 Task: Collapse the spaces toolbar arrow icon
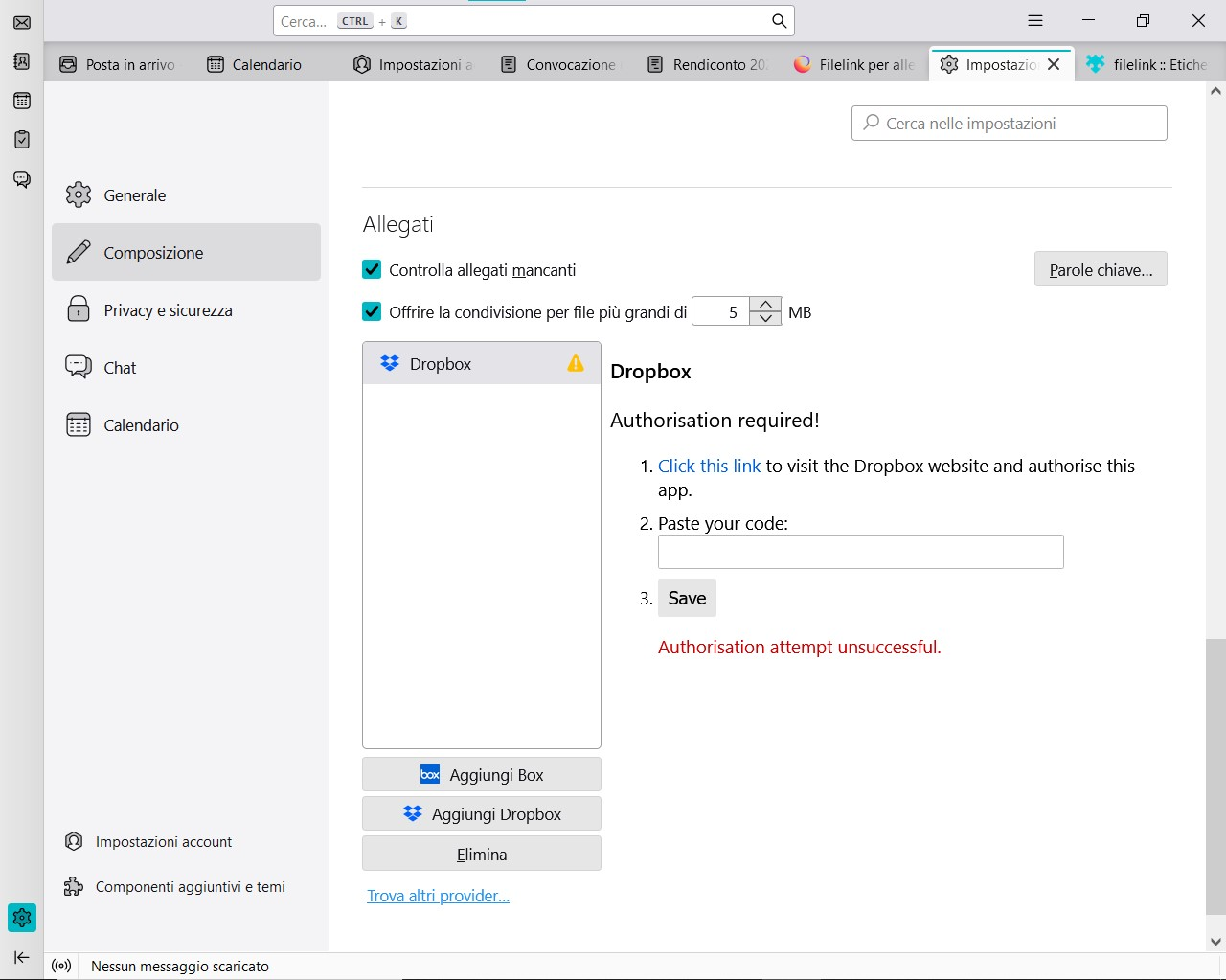(x=22, y=957)
